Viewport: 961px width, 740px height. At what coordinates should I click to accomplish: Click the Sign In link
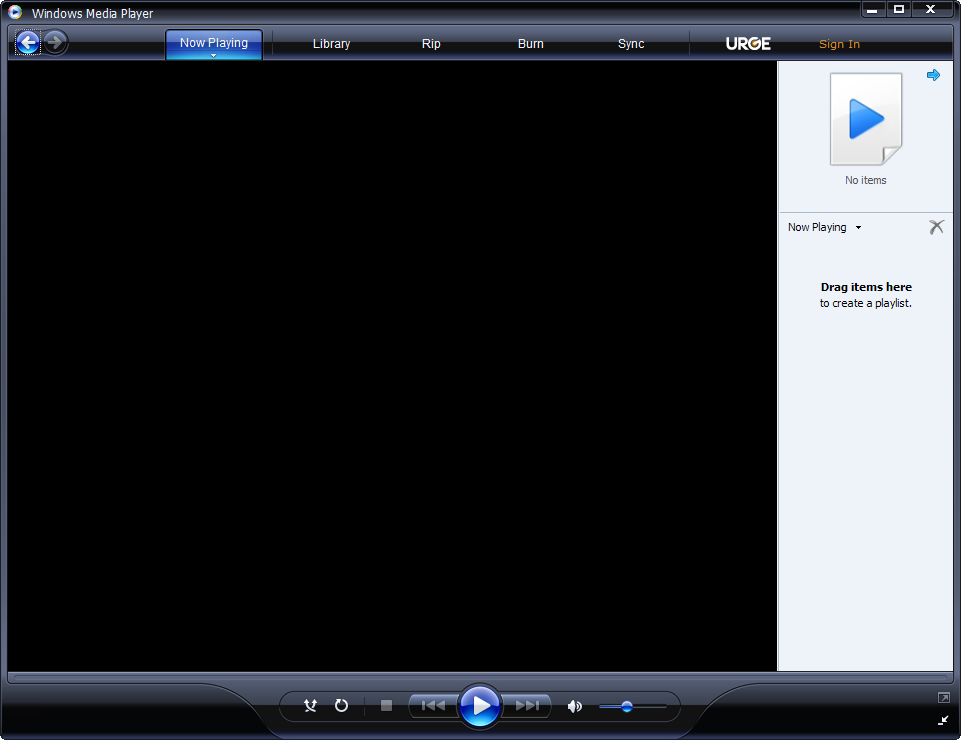point(839,44)
